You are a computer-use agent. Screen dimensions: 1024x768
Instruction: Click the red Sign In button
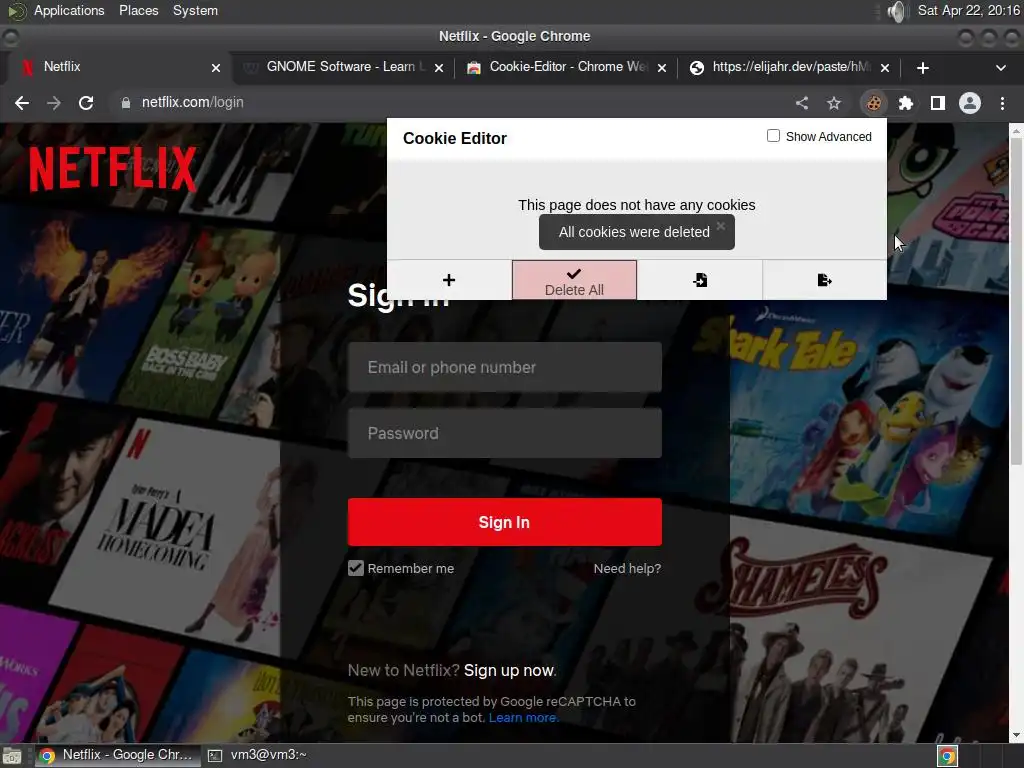pyautogui.click(x=504, y=522)
